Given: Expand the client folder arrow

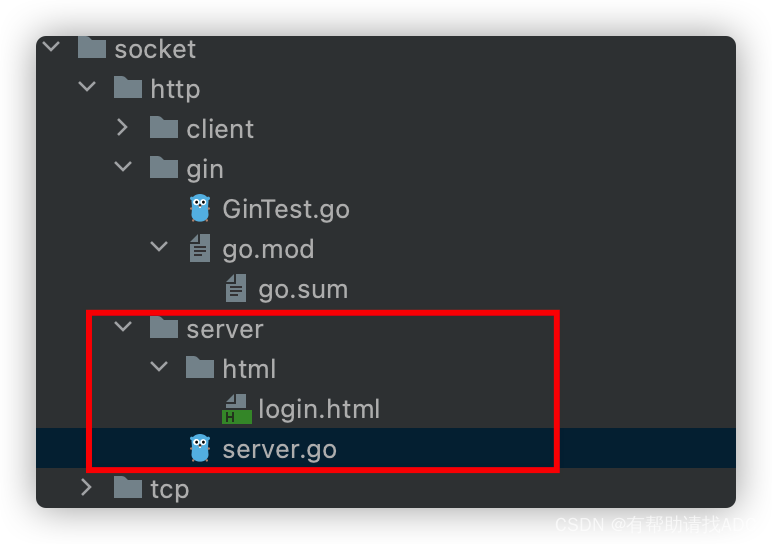Looking at the screenshot, I should click(123, 128).
